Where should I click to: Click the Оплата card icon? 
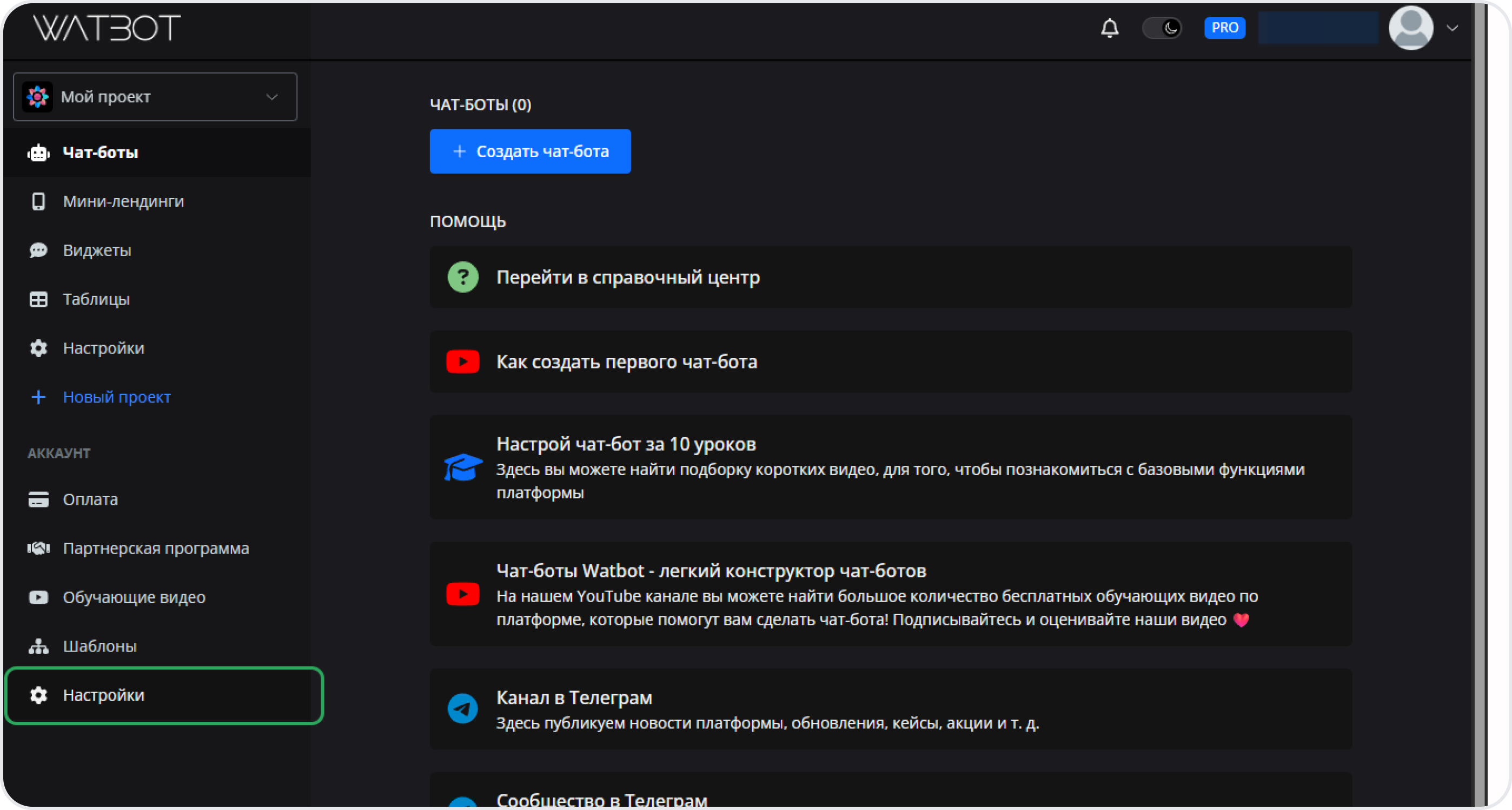point(38,499)
